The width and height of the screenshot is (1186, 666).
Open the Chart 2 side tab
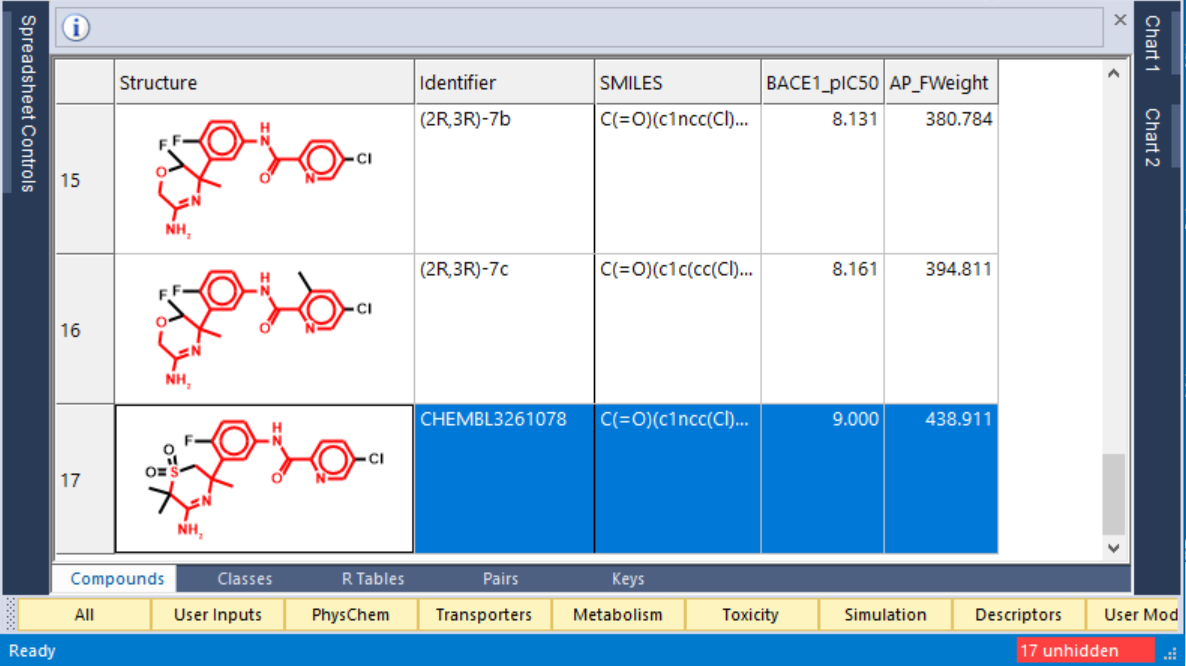click(1152, 137)
